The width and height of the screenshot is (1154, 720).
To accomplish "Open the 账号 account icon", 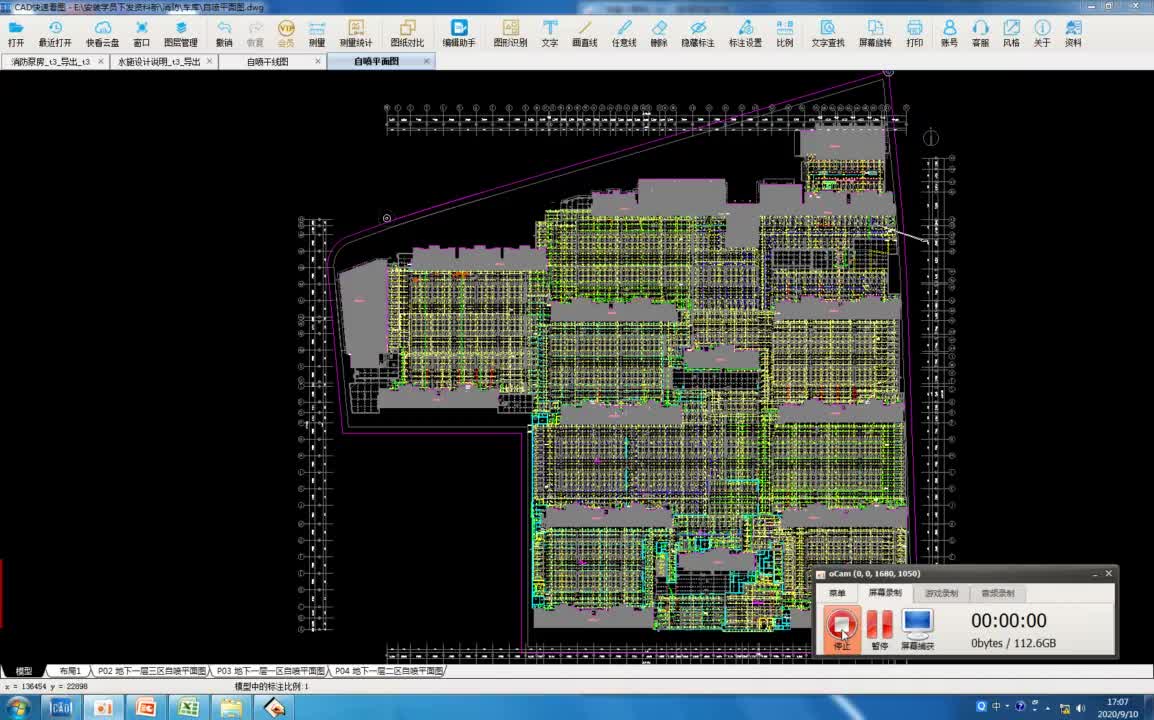I will (x=949, y=34).
